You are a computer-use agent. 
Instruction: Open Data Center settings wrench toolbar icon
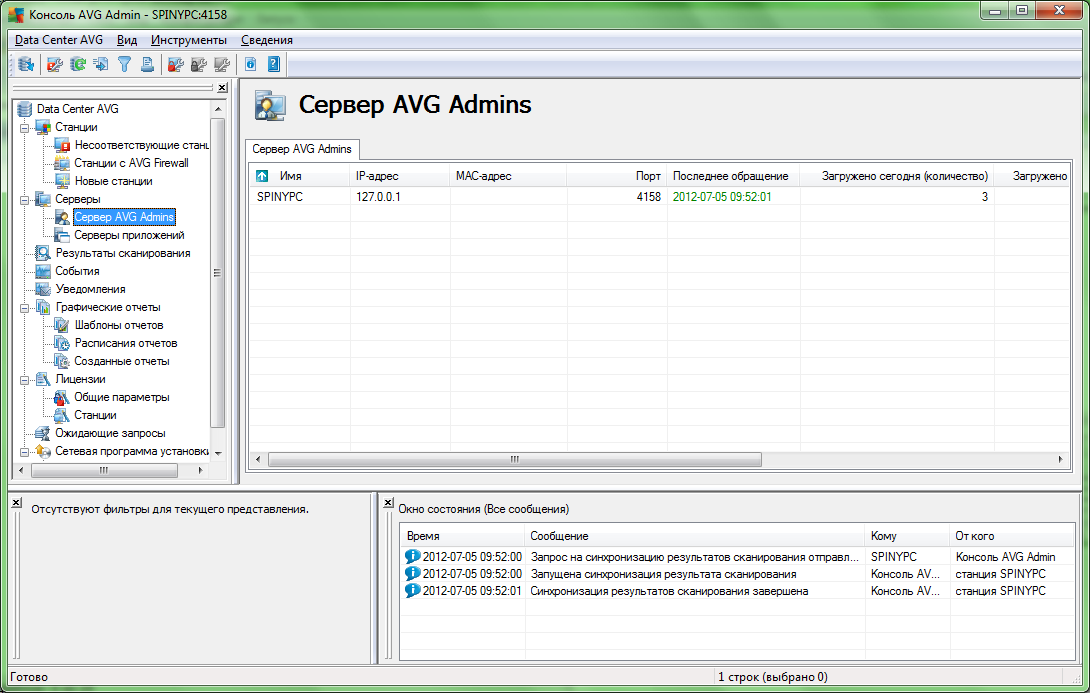(x=54, y=65)
